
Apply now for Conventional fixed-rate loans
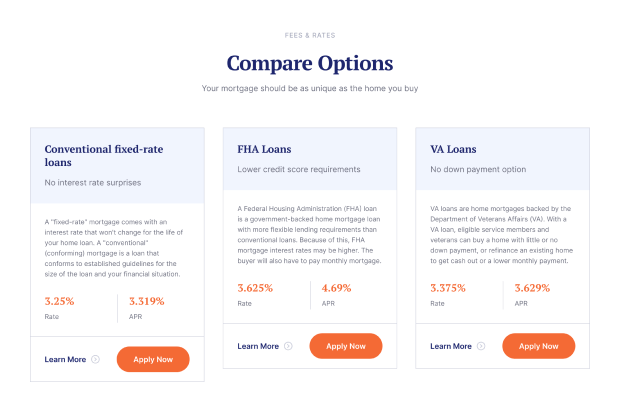click(153, 359)
